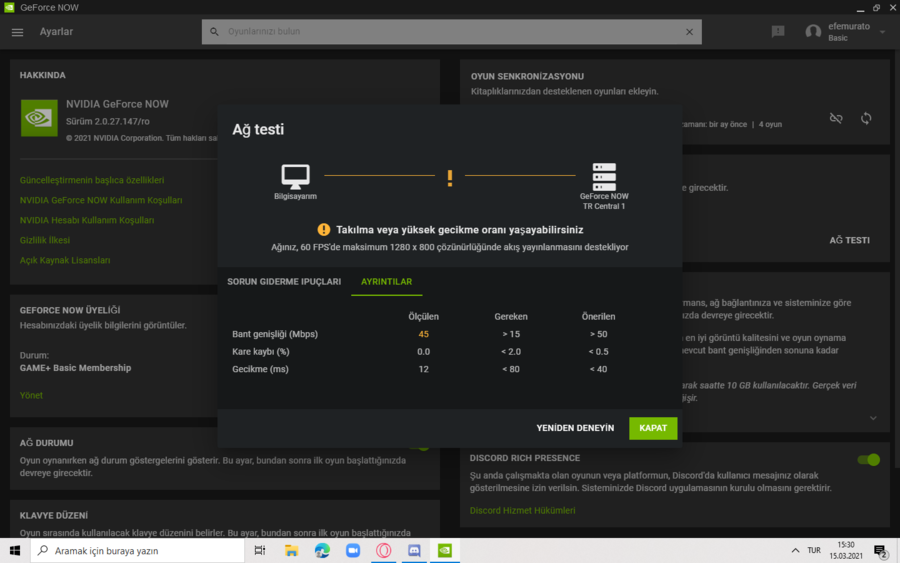Click the unlink game sync icon
Viewport: 900px width, 563px height.
[x=836, y=118]
